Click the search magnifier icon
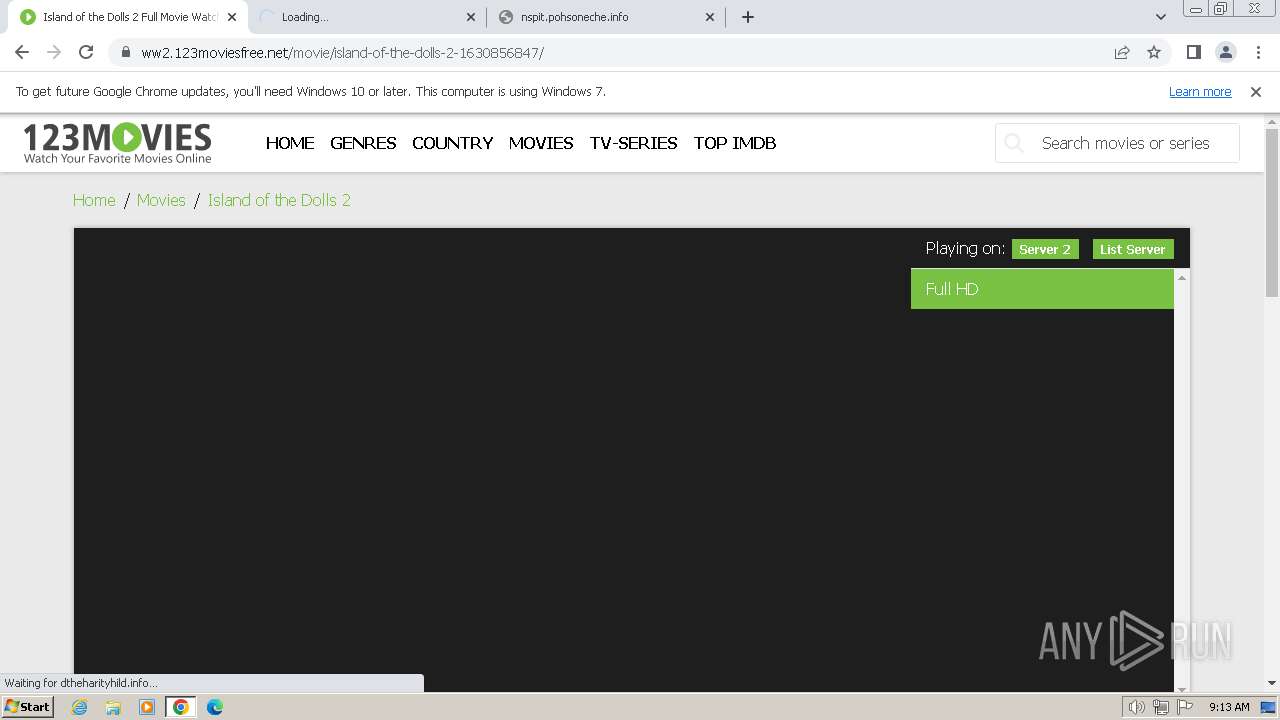Image resolution: width=1280 pixels, height=720 pixels. tap(1014, 143)
